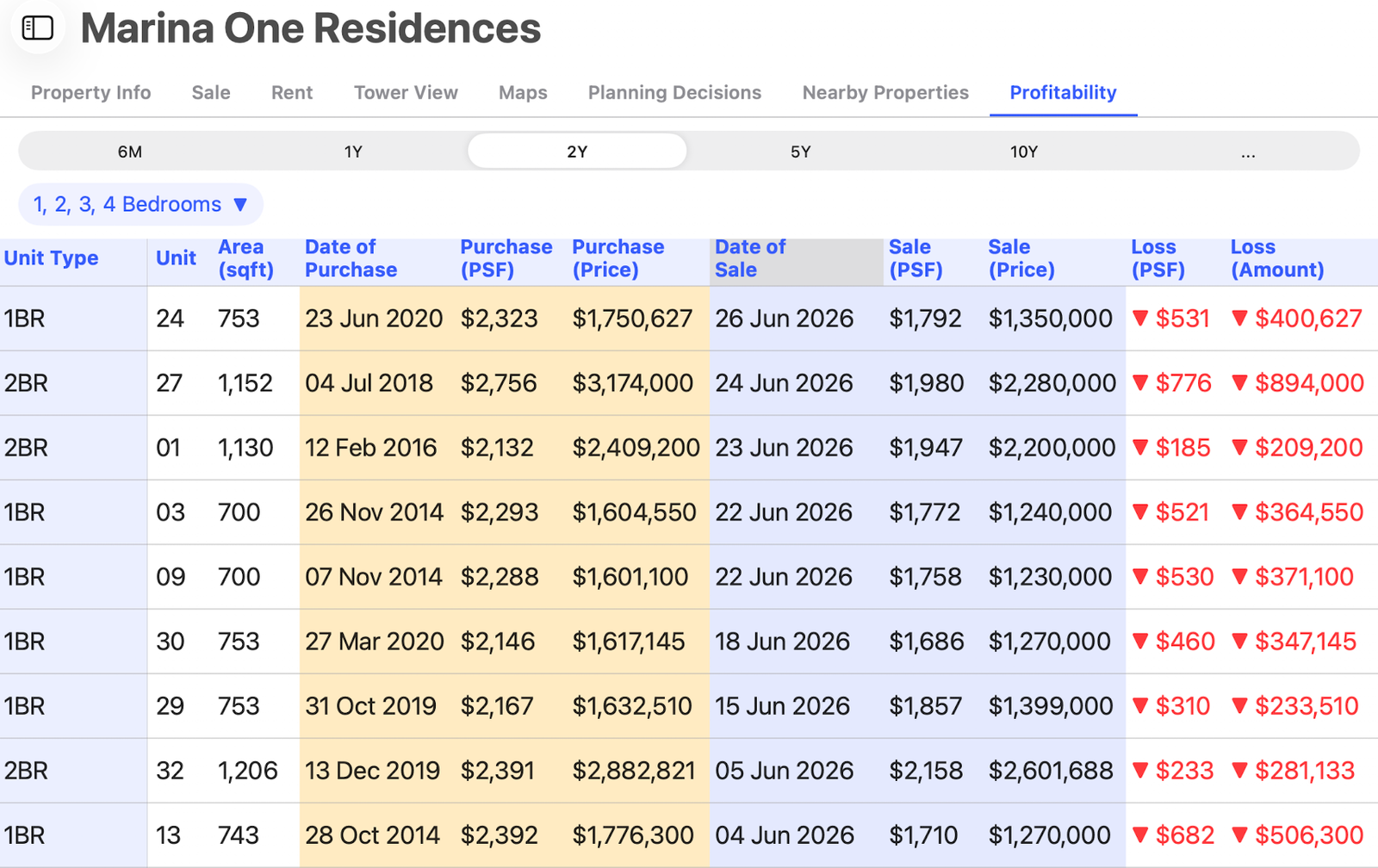Select the 2Y time range
Viewport: 1378px width, 868px height.
pyautogui.click(x=577, y=152)
